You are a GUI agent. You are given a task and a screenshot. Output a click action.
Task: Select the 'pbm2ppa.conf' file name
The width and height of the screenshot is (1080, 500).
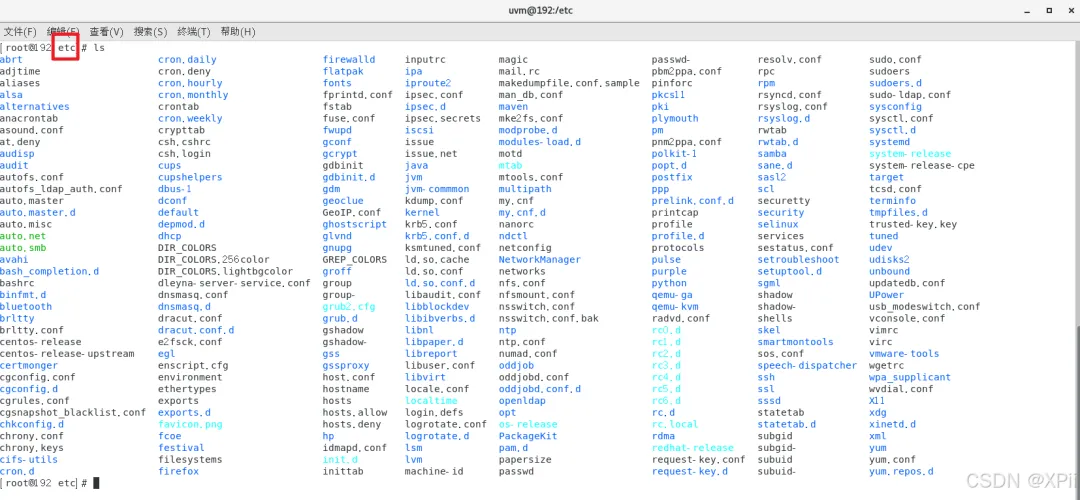[687, 71]
